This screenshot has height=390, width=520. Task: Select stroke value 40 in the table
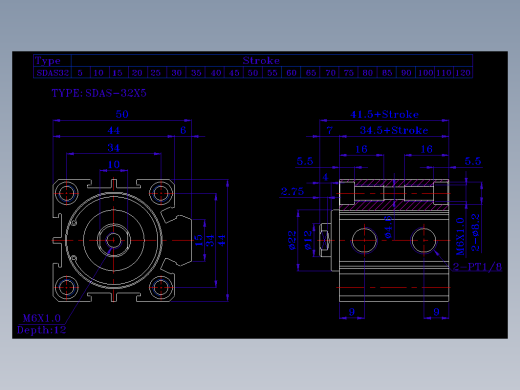(216, 73)
